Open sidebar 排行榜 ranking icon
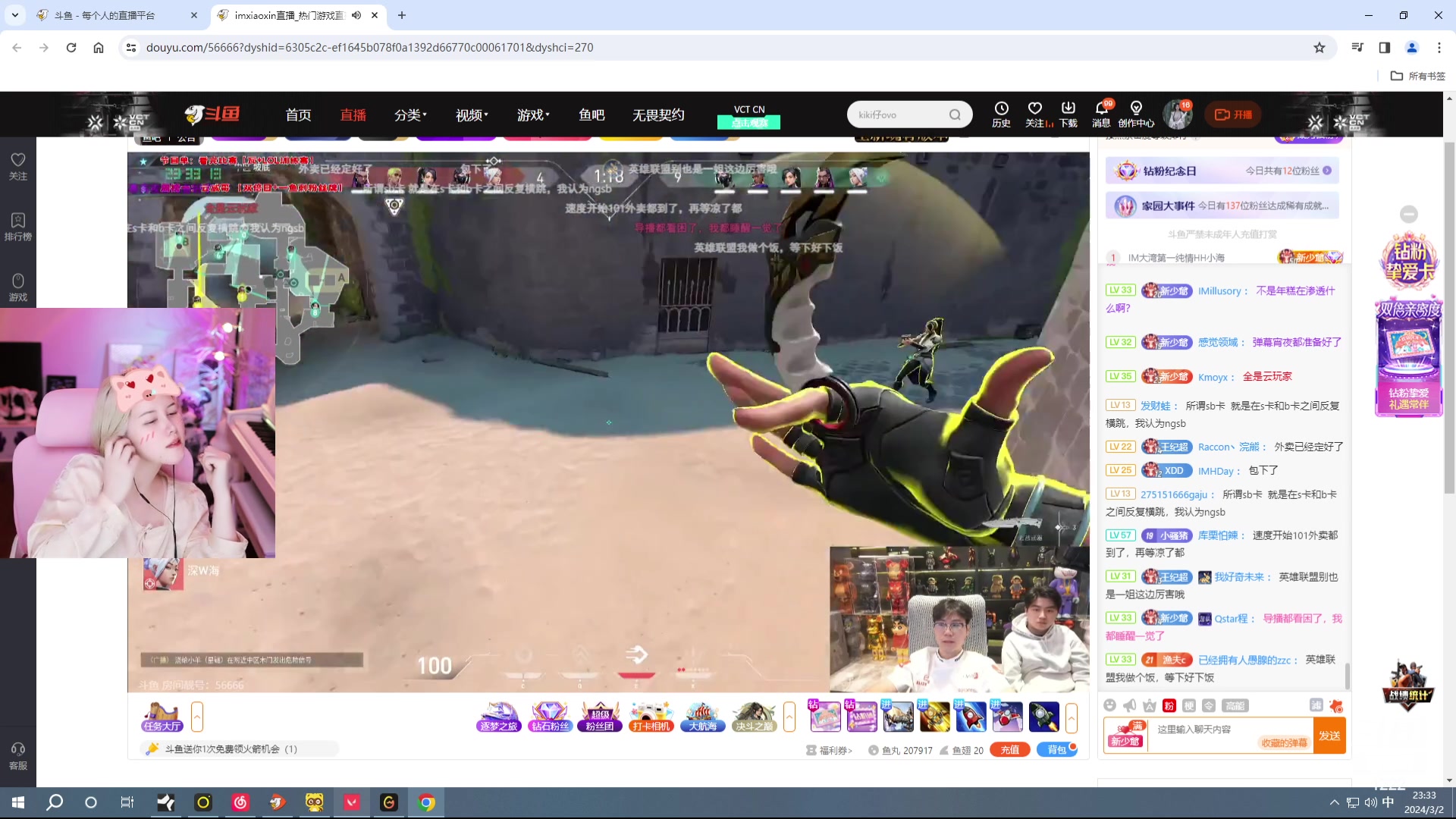This screenshot has height=819, width=1456. click(x=18, y=227)
